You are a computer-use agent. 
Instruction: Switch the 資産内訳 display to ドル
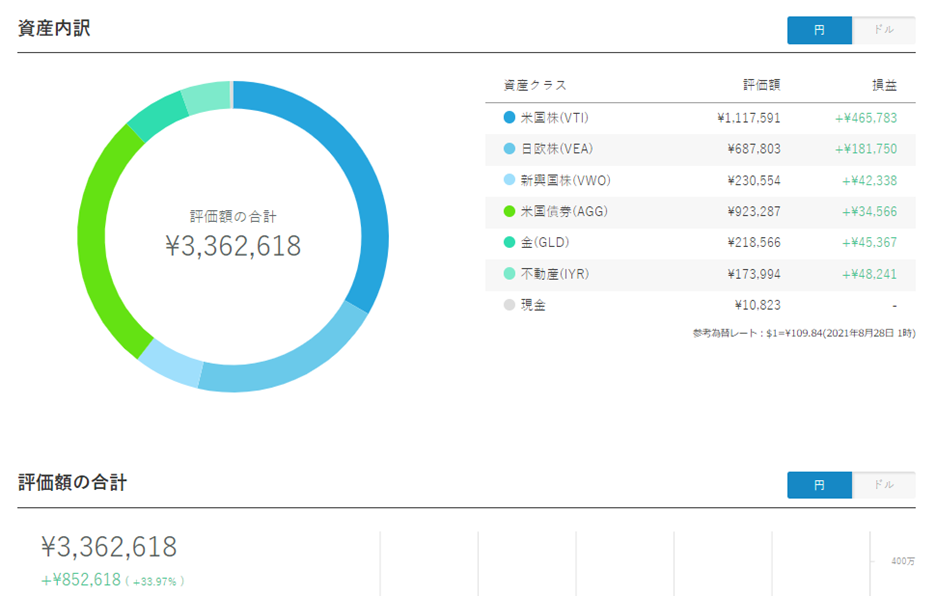pyautogui.click(x=884, y=30)
